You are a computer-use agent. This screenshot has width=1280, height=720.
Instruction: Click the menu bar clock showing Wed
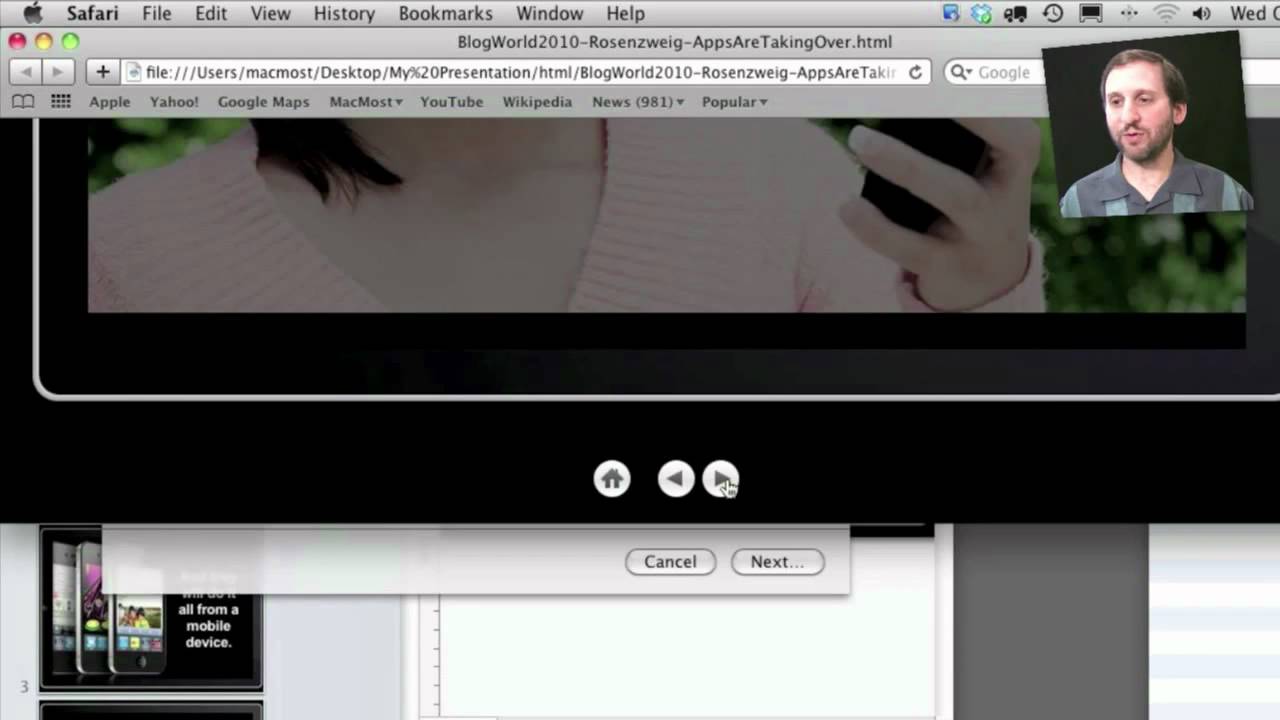tap(1254, 13)
